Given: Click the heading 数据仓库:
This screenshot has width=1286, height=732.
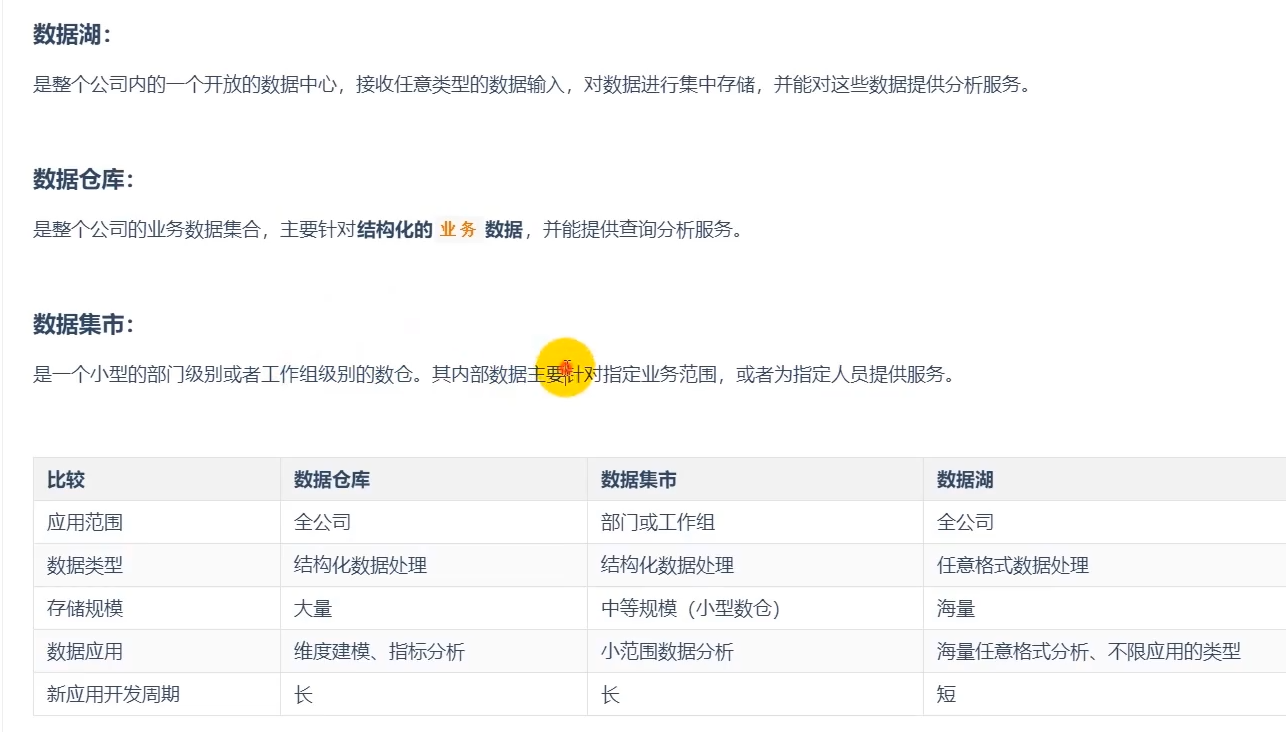Looking at the screenshot, I should coord(83,180).
